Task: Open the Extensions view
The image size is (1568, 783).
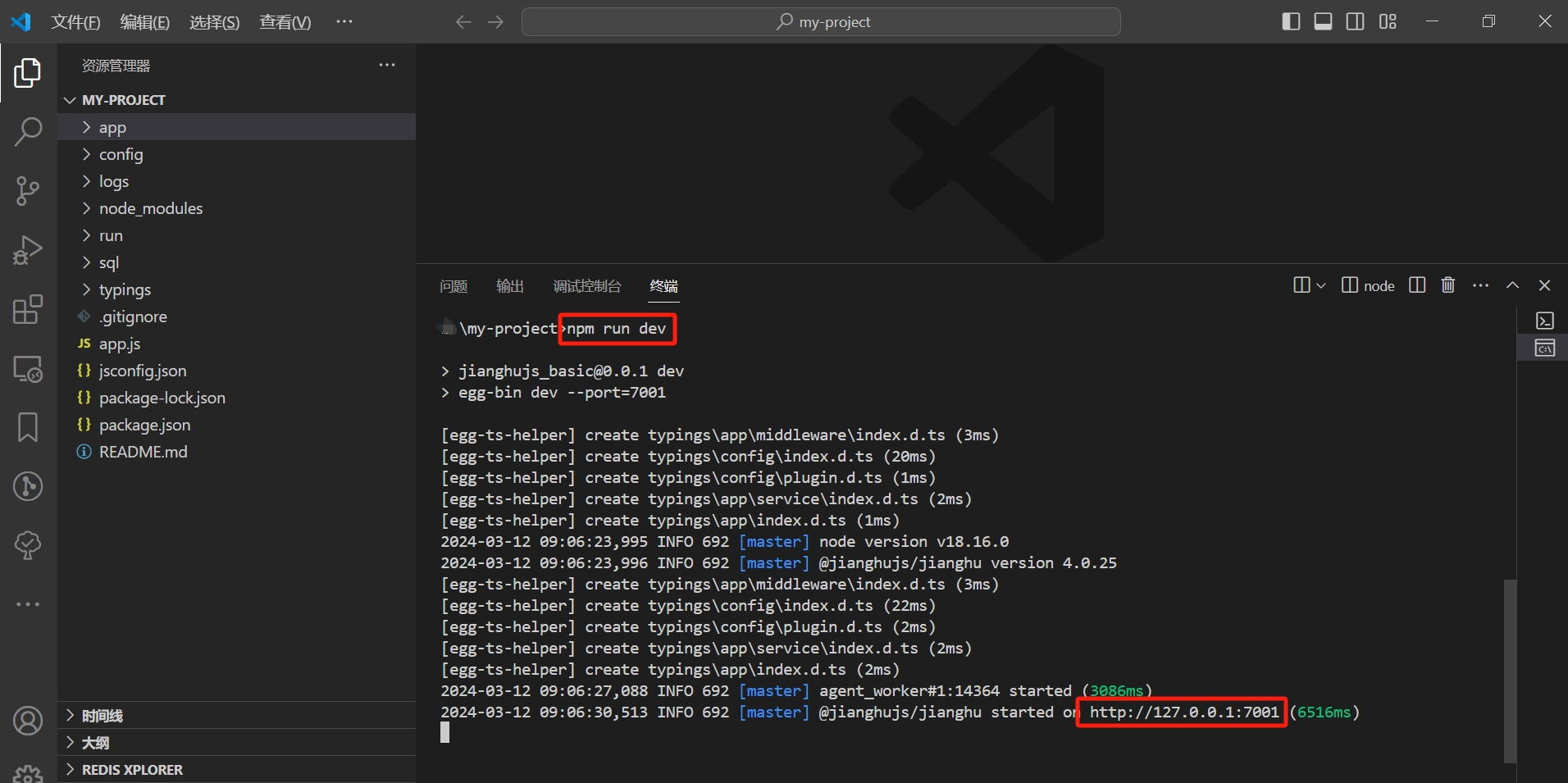Action: [x=28, y=310]
